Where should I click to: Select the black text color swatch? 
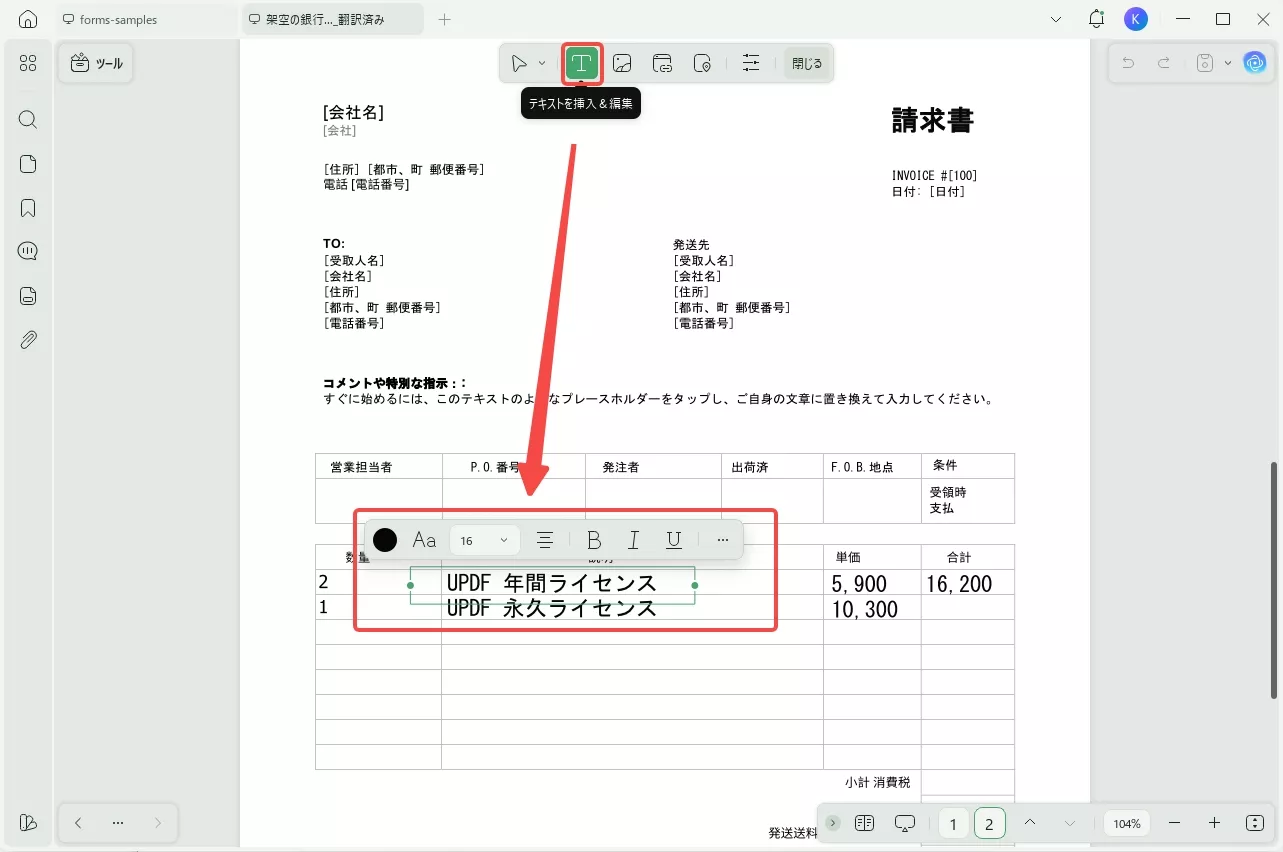(x=384, y=539)
